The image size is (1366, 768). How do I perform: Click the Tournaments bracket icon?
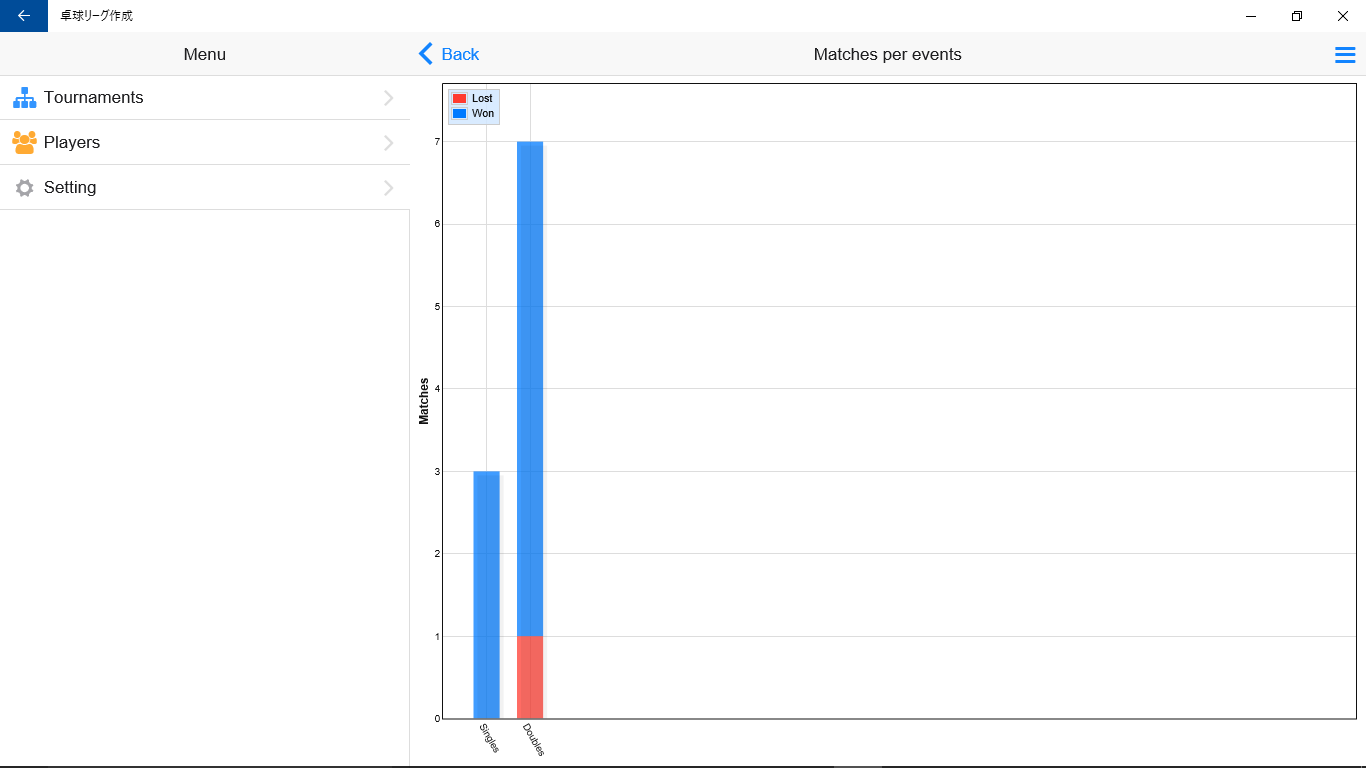click(24, 98)
